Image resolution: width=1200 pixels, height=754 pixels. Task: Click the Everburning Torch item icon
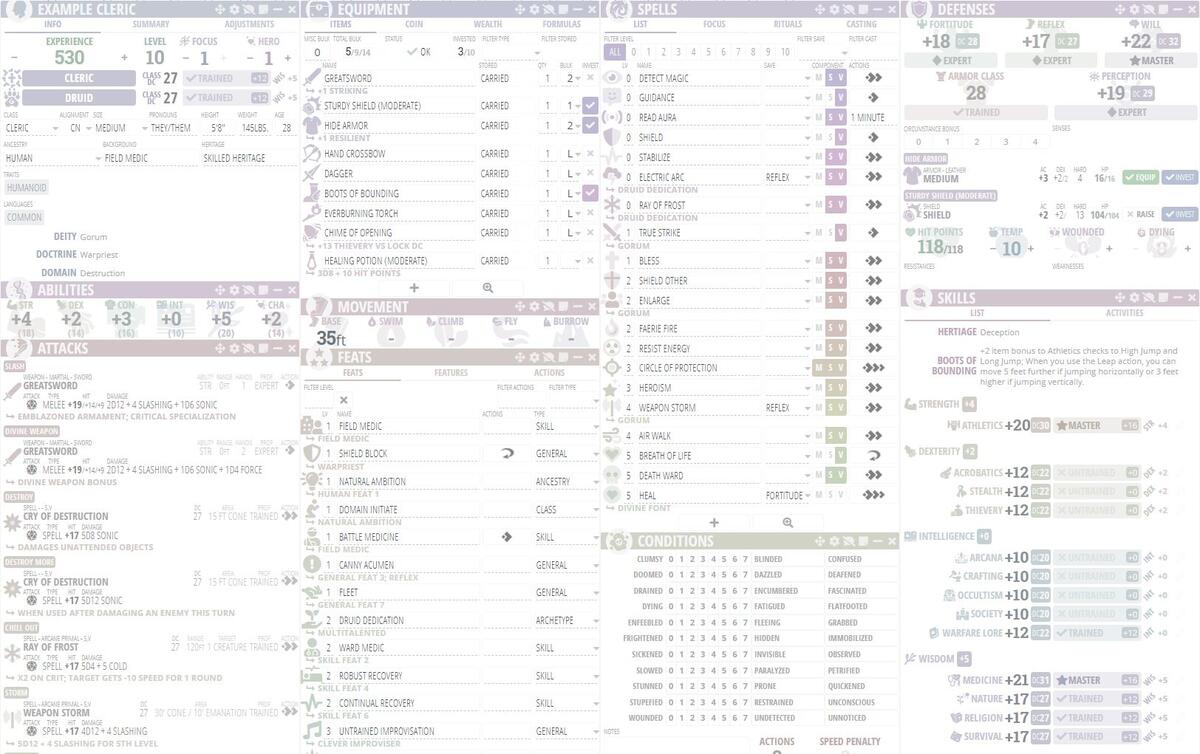pyautogui.click(x=311, y=213)
